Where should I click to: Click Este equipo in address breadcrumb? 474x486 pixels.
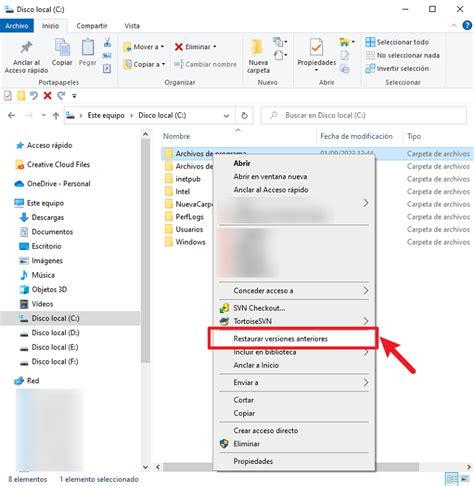(106, 115)
